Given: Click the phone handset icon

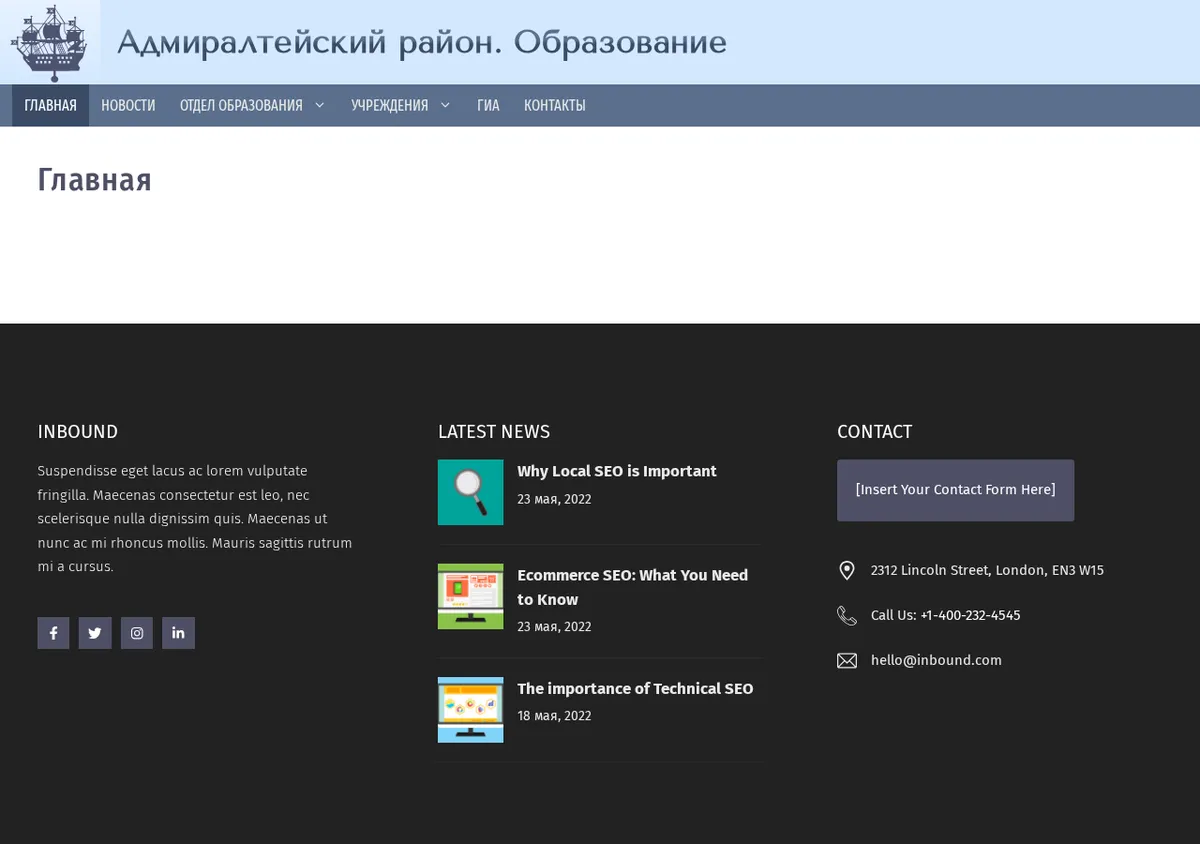Looking at the screenshot, I should click(847, 615).
